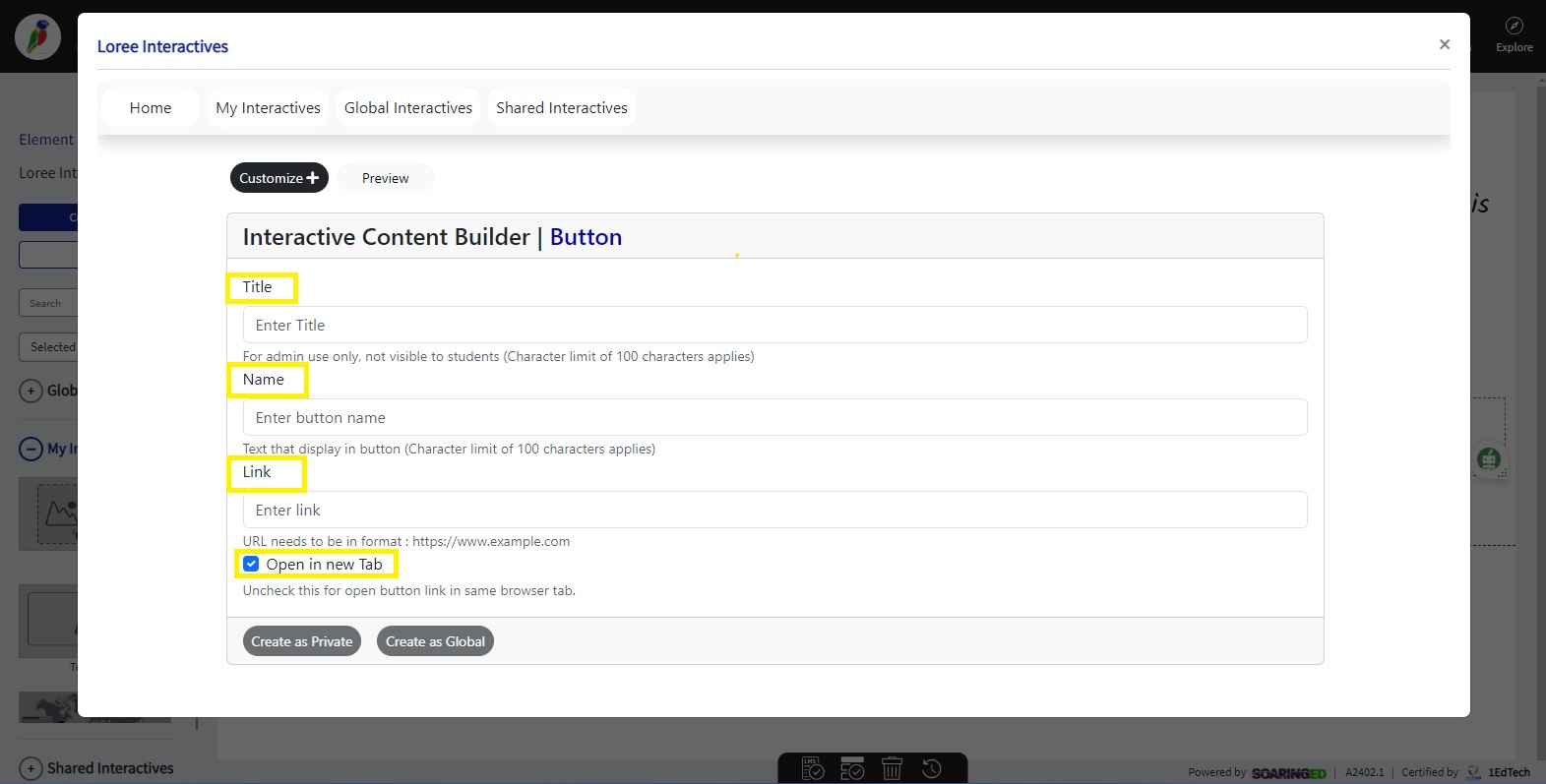Screen dimensions: 1546x784
Task: Click the Customize plus button
Action: 279,178
